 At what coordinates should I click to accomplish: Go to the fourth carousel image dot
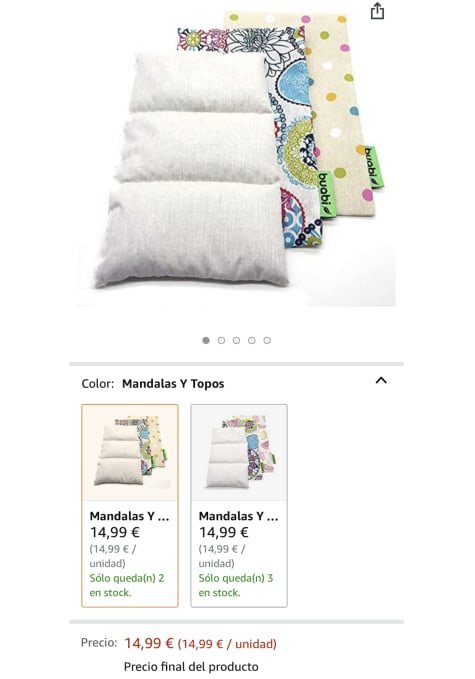(252, 340)
